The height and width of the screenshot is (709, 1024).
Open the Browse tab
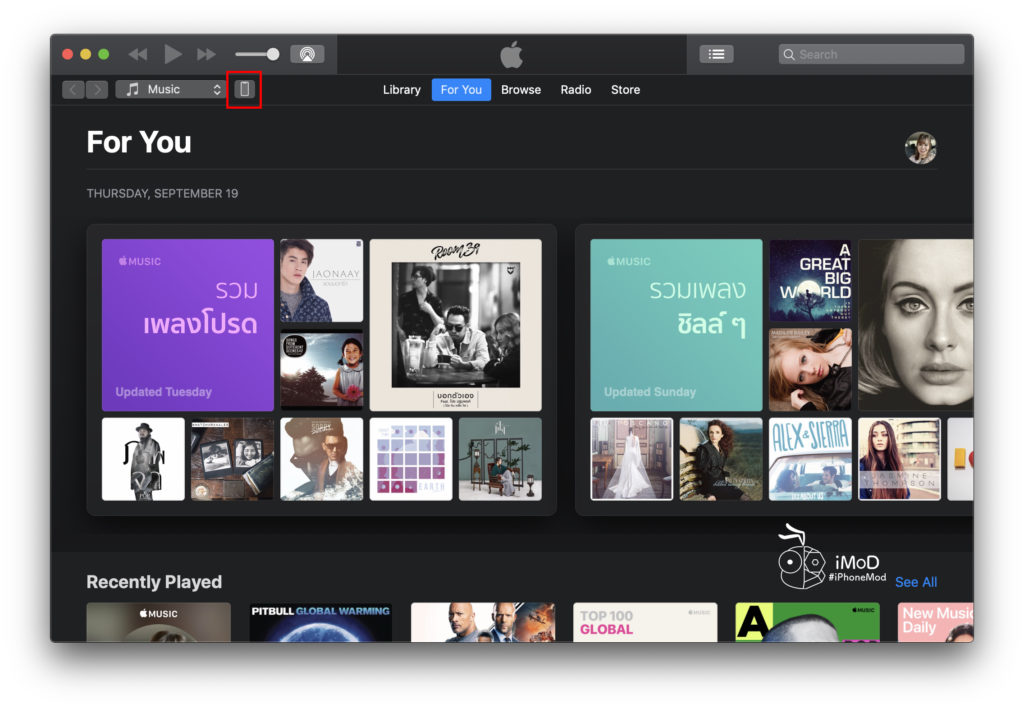(x=520, y=89)
